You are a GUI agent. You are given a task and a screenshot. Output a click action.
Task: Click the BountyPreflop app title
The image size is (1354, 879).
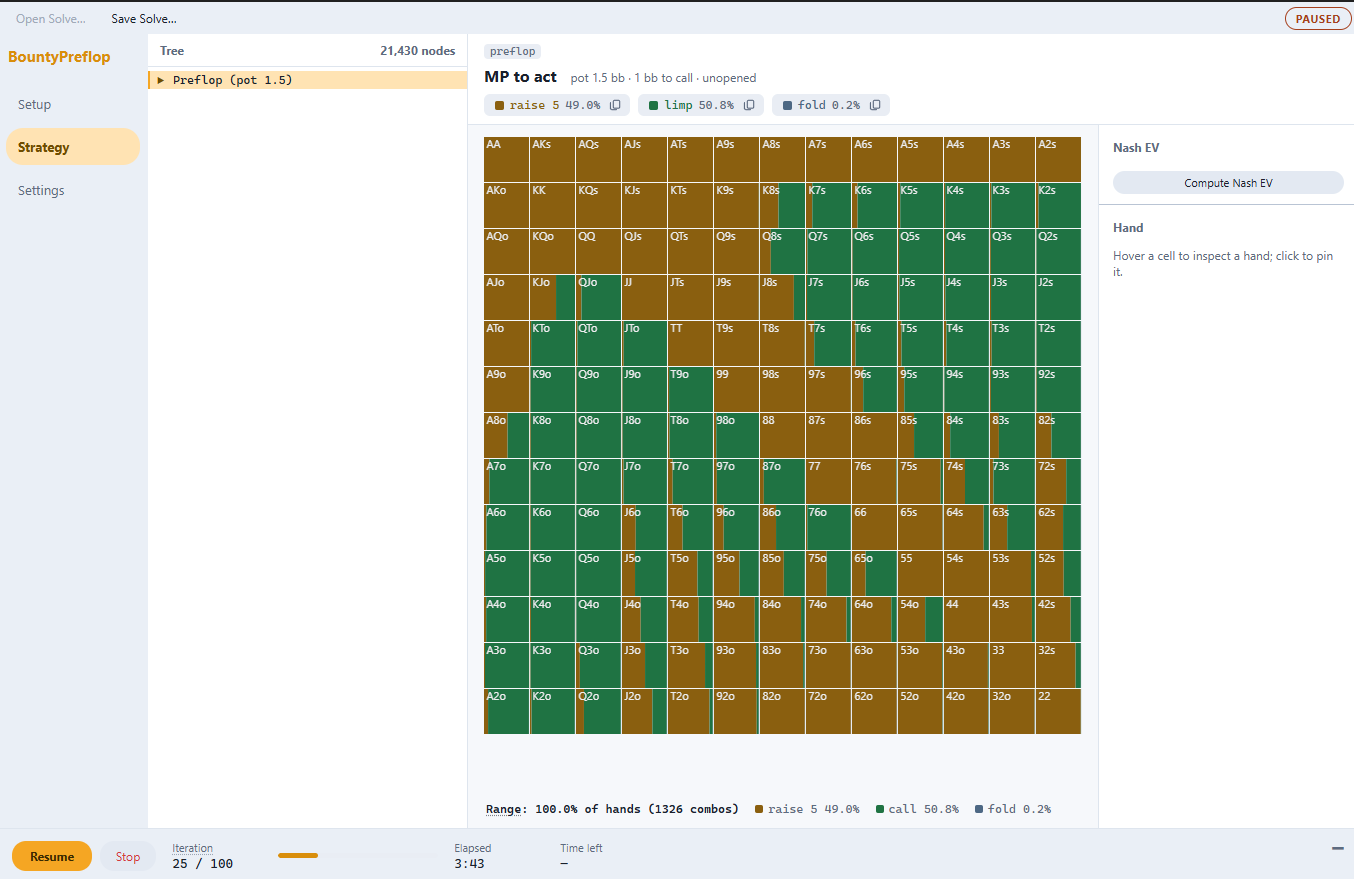pos(59,57)
